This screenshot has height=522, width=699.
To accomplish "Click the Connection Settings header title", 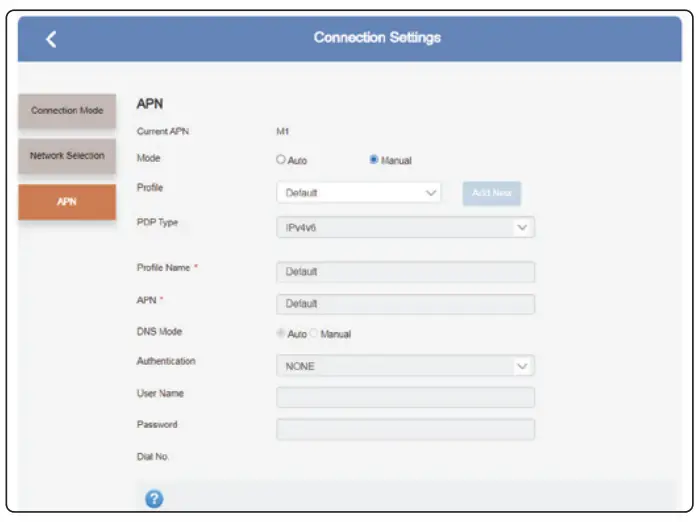I will click(377, 37).
